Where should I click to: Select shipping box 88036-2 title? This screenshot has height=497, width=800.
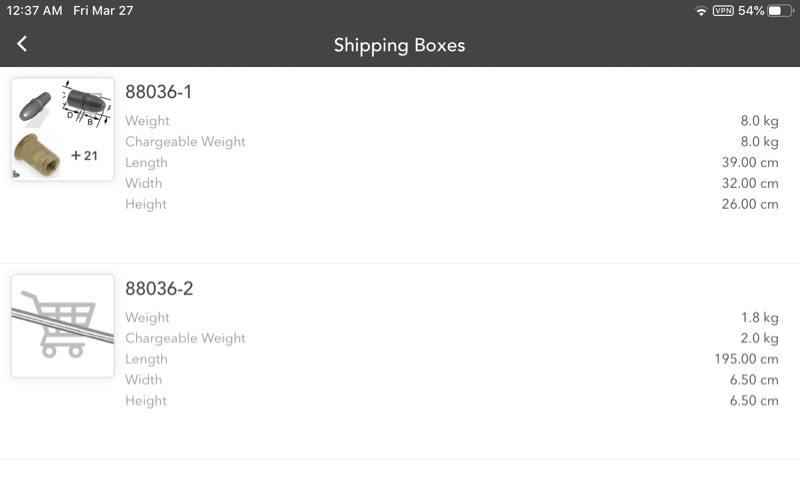point(159,289)
